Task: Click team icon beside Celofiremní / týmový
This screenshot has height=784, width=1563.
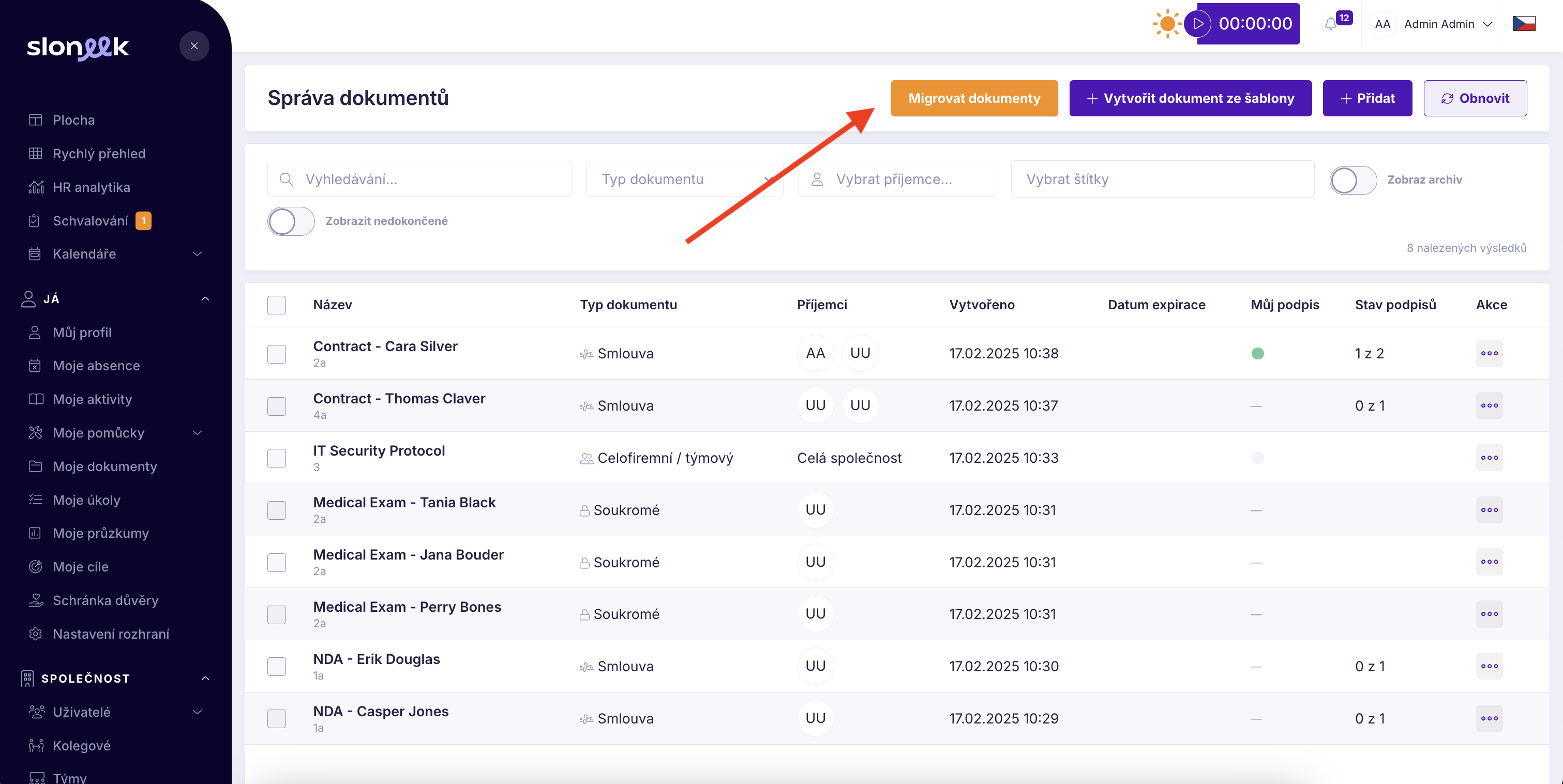Action: coord(586,458)
